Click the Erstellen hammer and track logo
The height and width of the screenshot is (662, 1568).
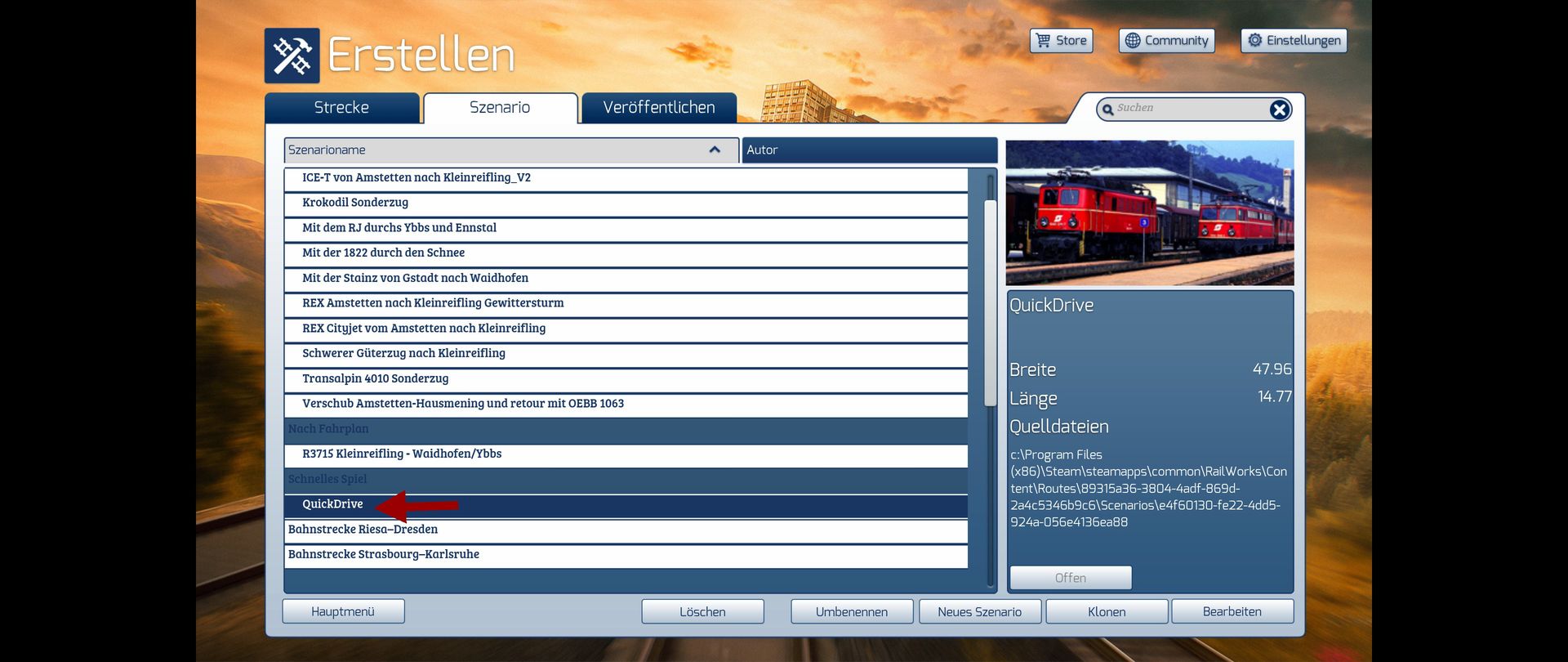coord(292,56)
